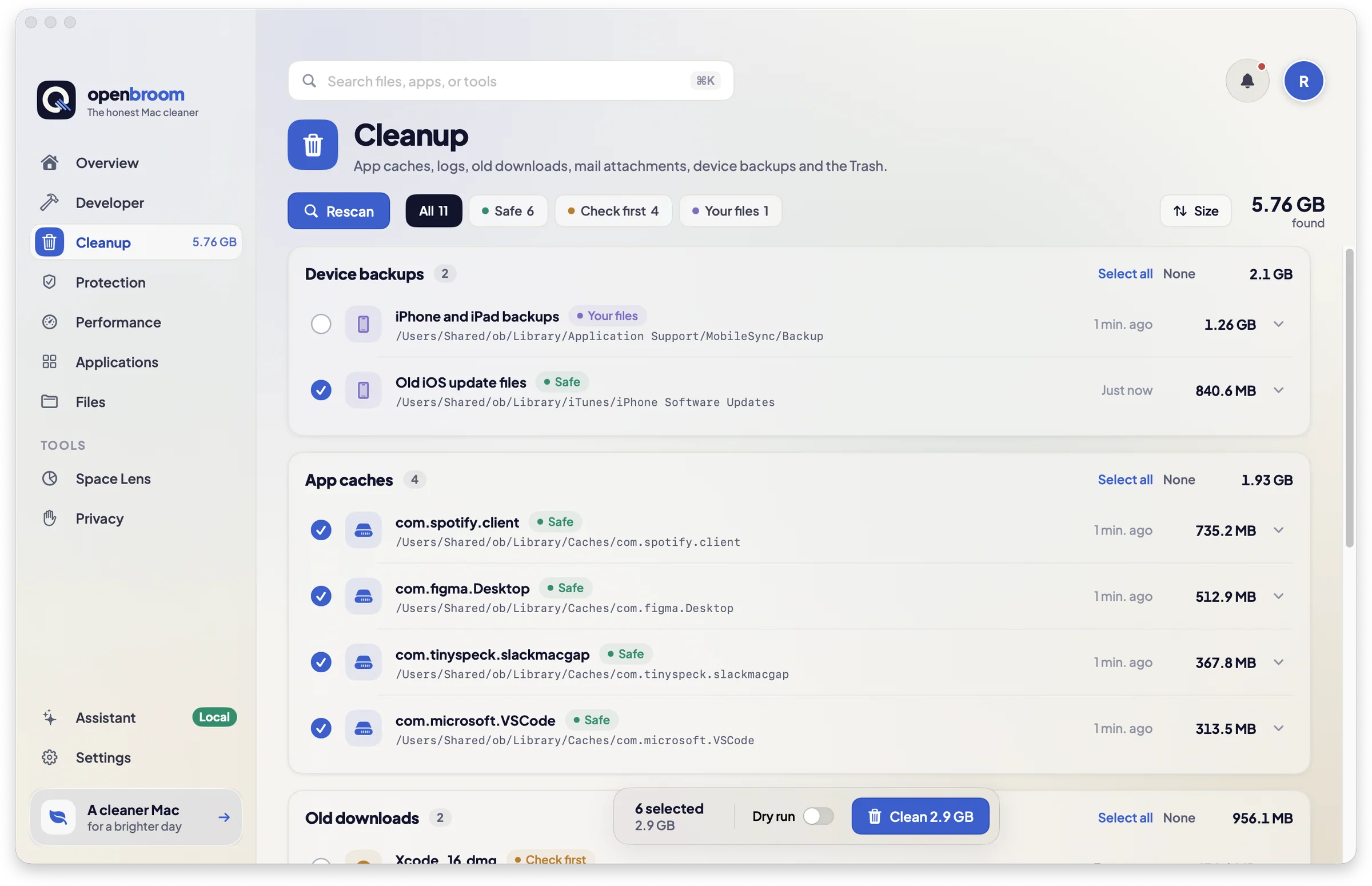Screen dimensions: 1372x886
Task: Click the vertical scrollbar of the cleanup list
Action: coord(1349,398)
